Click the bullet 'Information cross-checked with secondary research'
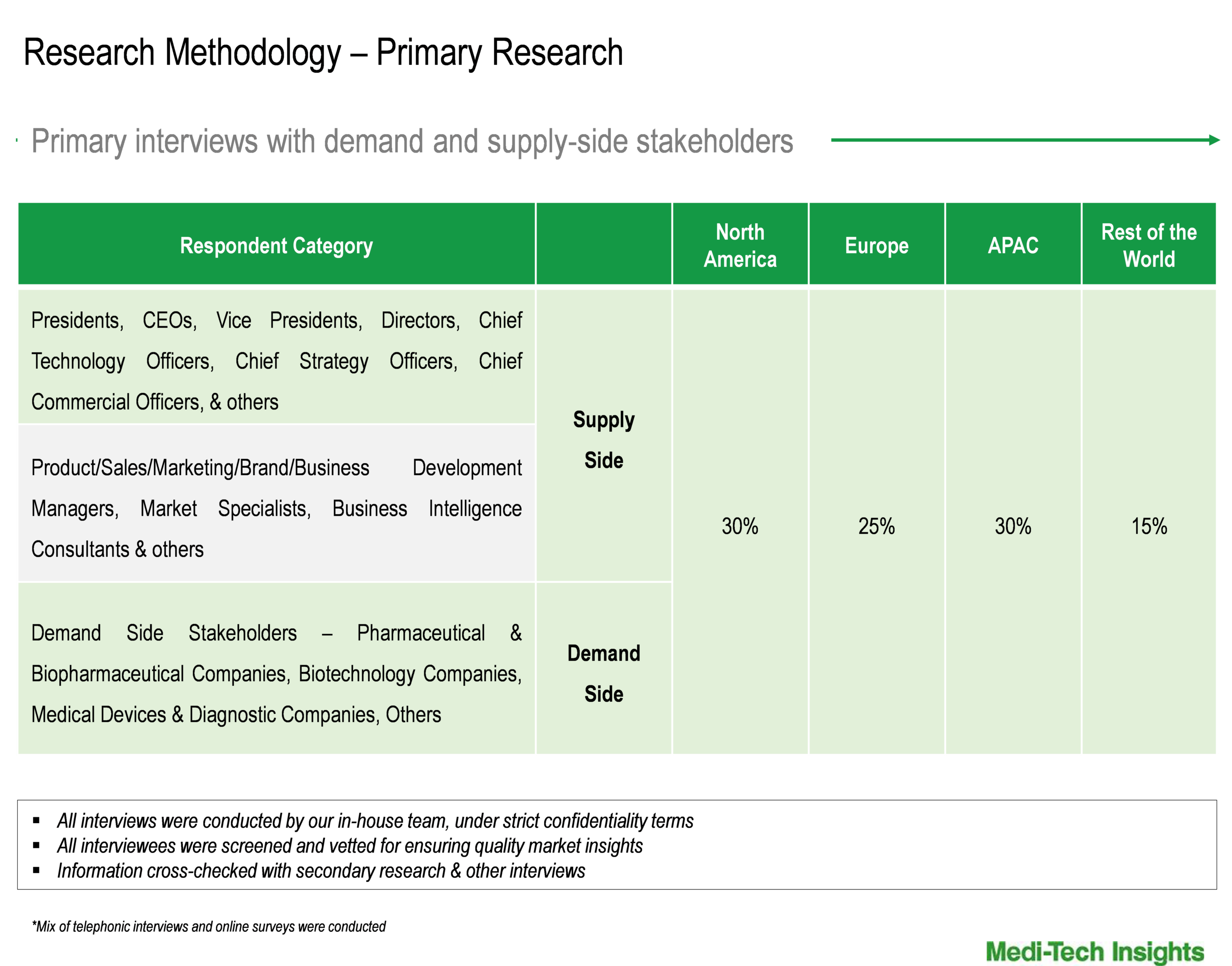Viewport: 1232px width, 966px height. (321, 870)
